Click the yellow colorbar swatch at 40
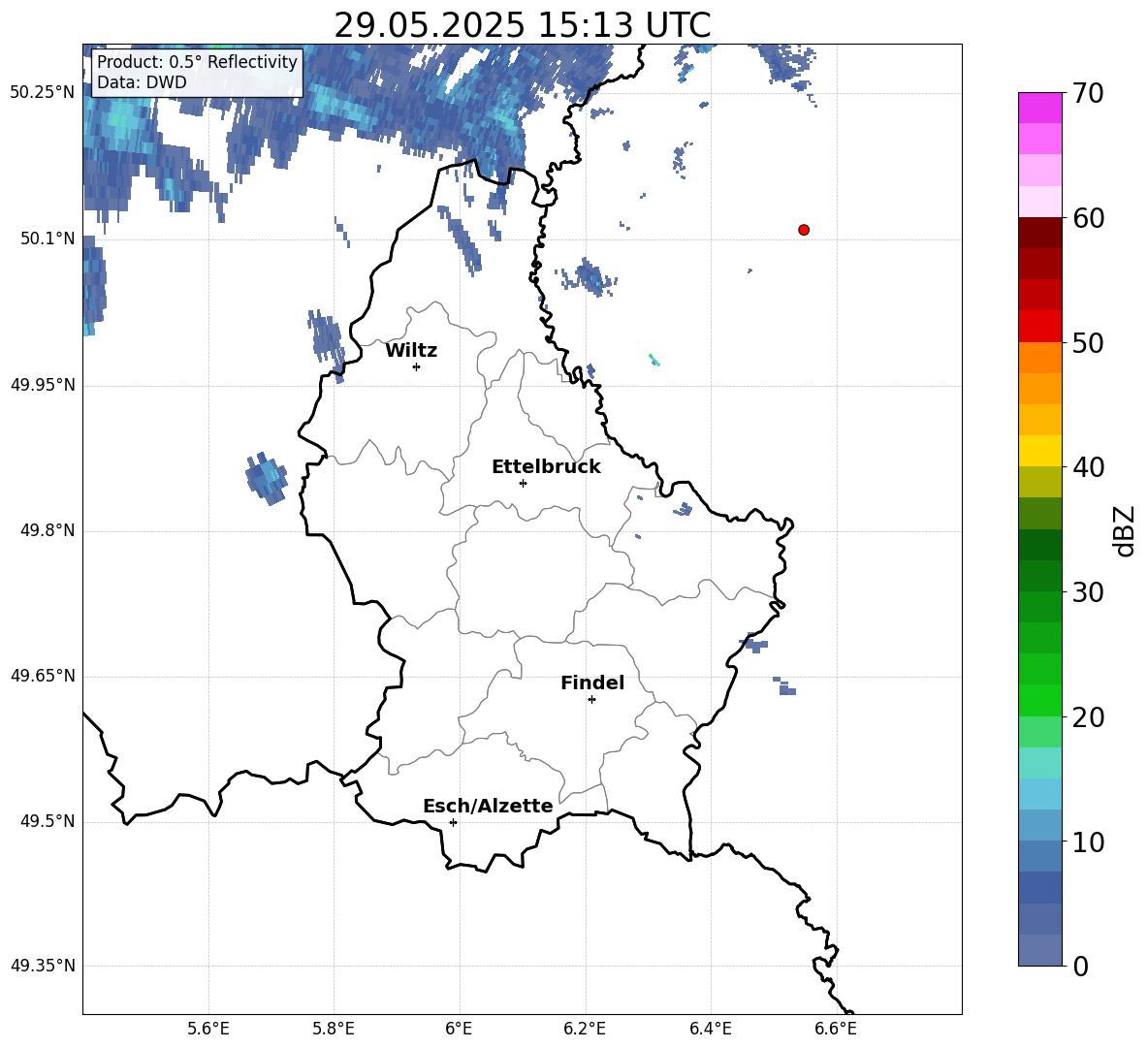The width and height of the screenshot is (1148, 1048). [1039, 451]
